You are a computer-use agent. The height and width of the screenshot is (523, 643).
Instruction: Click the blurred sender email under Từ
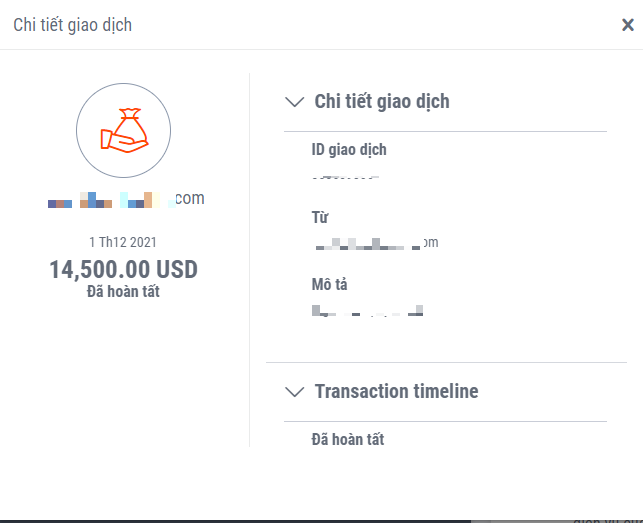tap(375, 243)
